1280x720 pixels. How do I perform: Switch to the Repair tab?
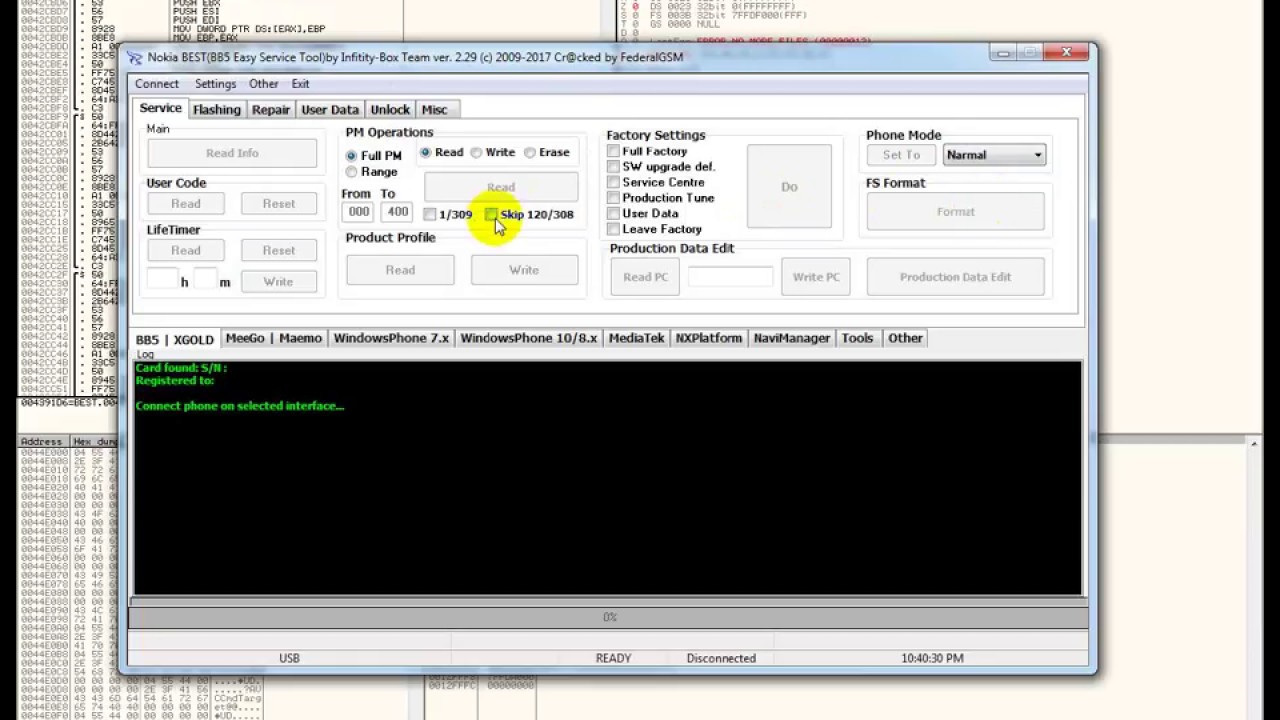(x=271, y=110)
